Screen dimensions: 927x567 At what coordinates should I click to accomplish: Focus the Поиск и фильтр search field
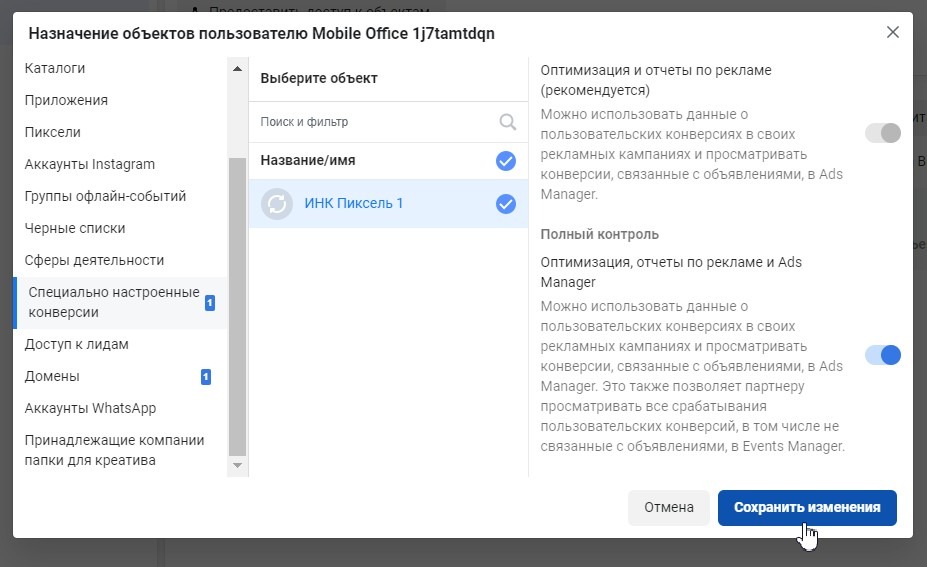(x=375, y=122)
